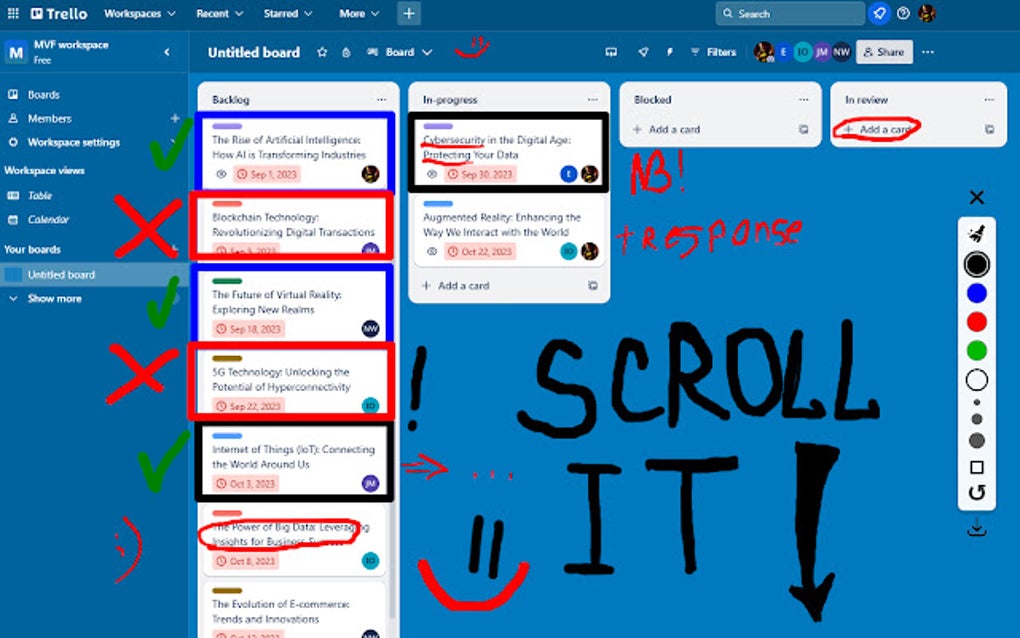Screen dimensions: 1020x638
Task: Click undo in the drawing toolbar
Action: (976, 491)
